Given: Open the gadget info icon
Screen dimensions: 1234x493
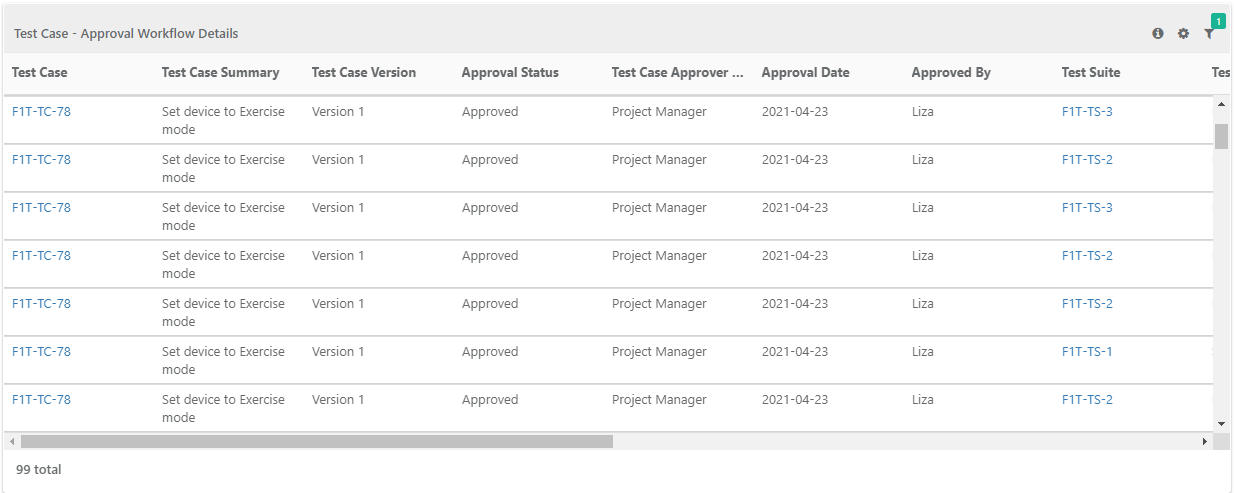Looking at the screenshot, I should coord(1158,33).
